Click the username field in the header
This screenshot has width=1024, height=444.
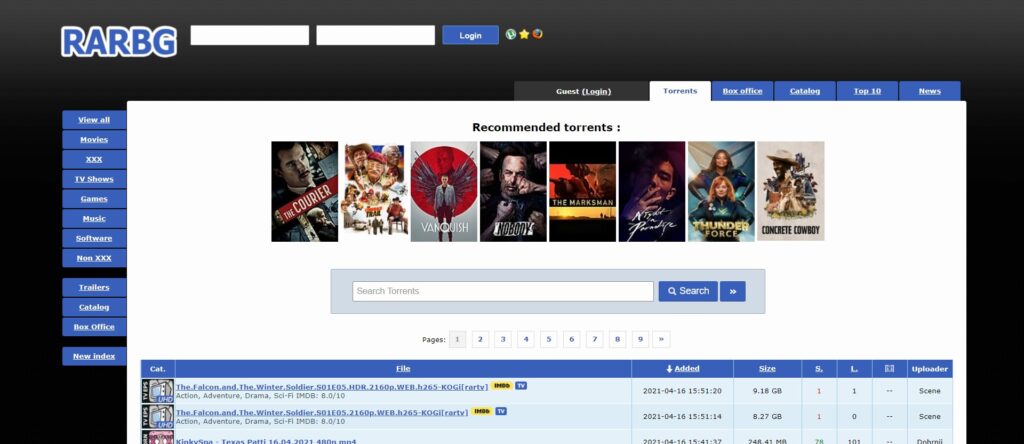pos(249,35)
